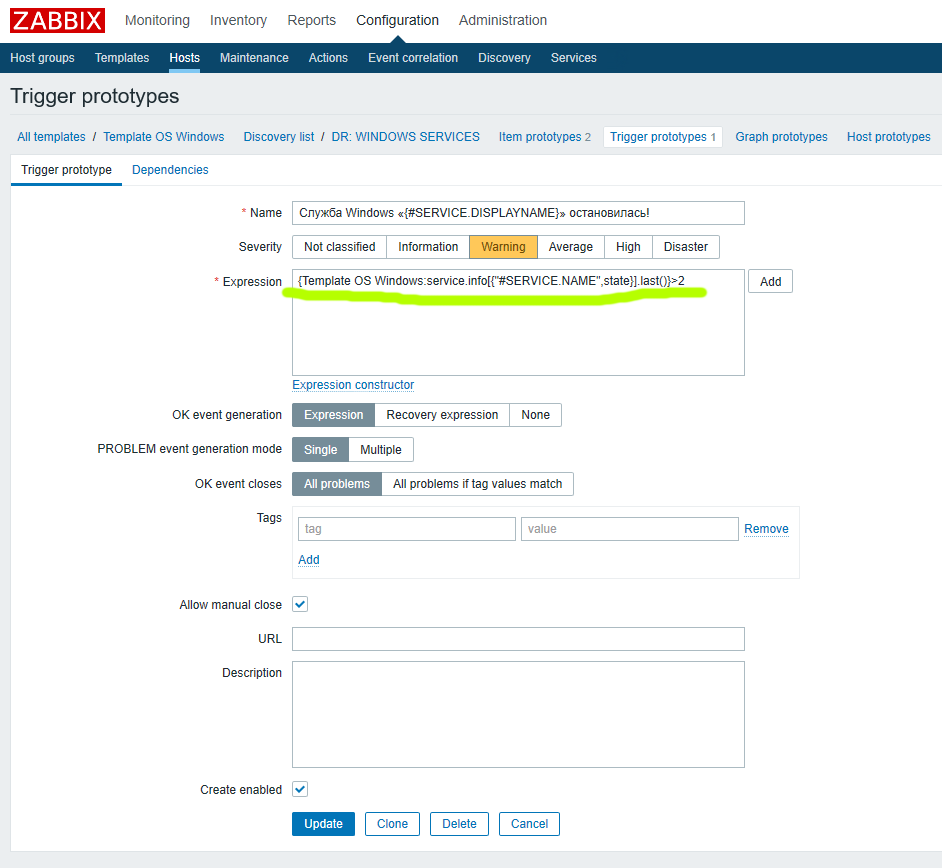Screen dimensions: 942x868
Task: Click the Description text area
Action: [x=518, y=715]
